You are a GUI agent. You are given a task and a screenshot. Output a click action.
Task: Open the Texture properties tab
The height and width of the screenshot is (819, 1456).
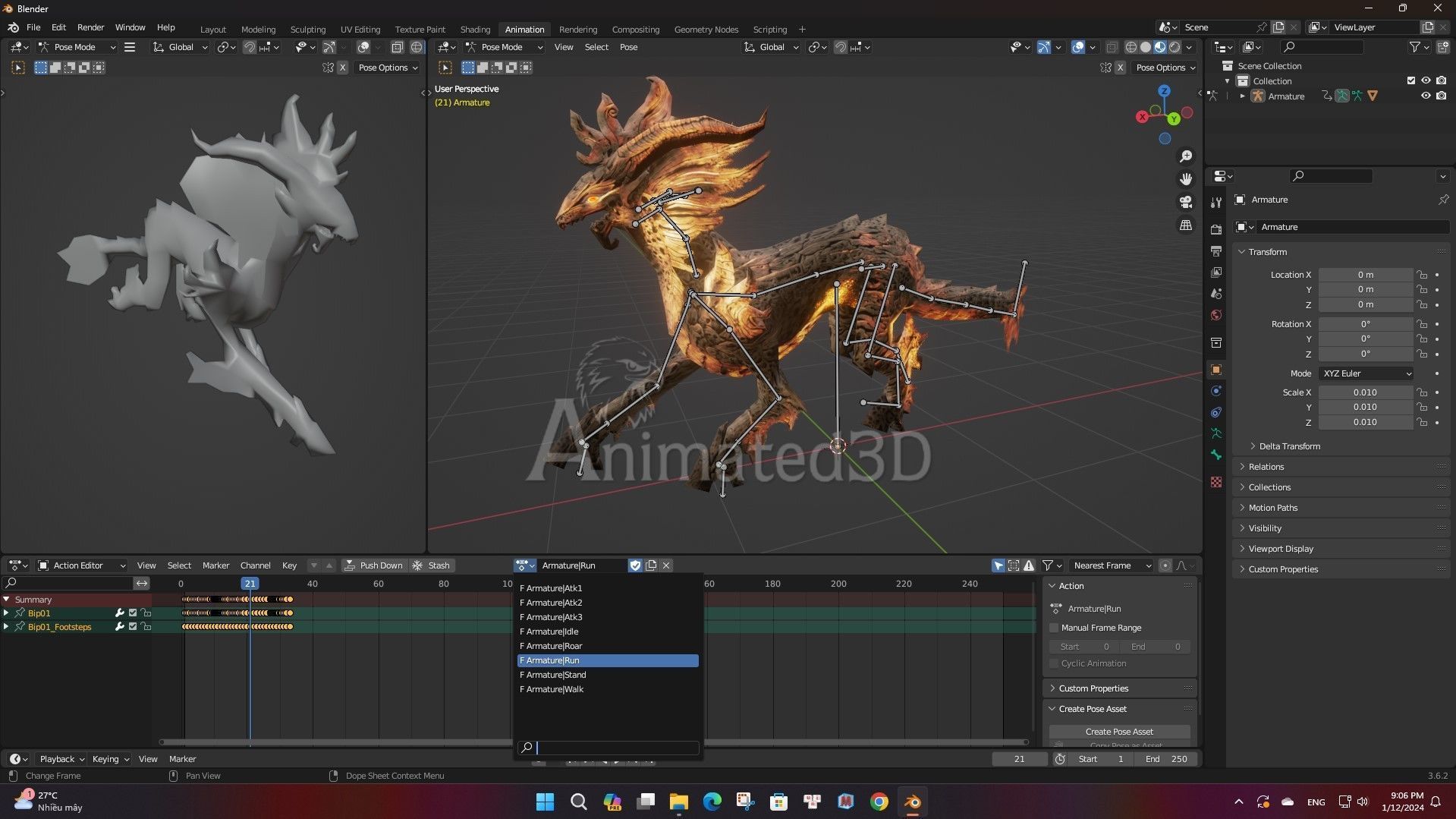point(1216,482)
